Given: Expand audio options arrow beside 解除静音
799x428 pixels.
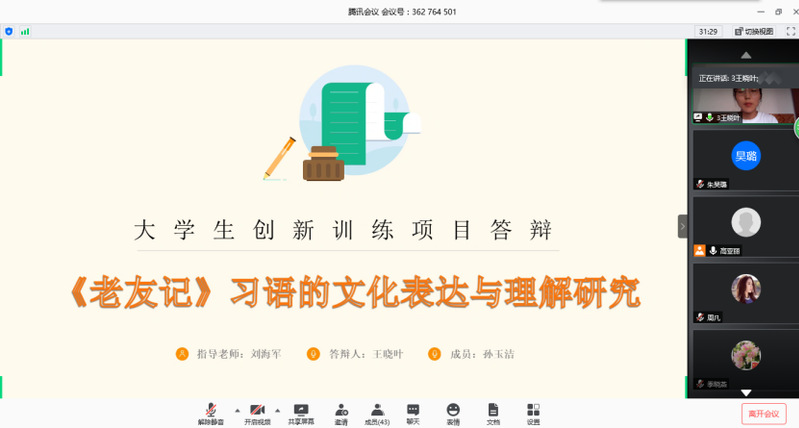Looking at the screenshot, I should (x=236, y=410).
